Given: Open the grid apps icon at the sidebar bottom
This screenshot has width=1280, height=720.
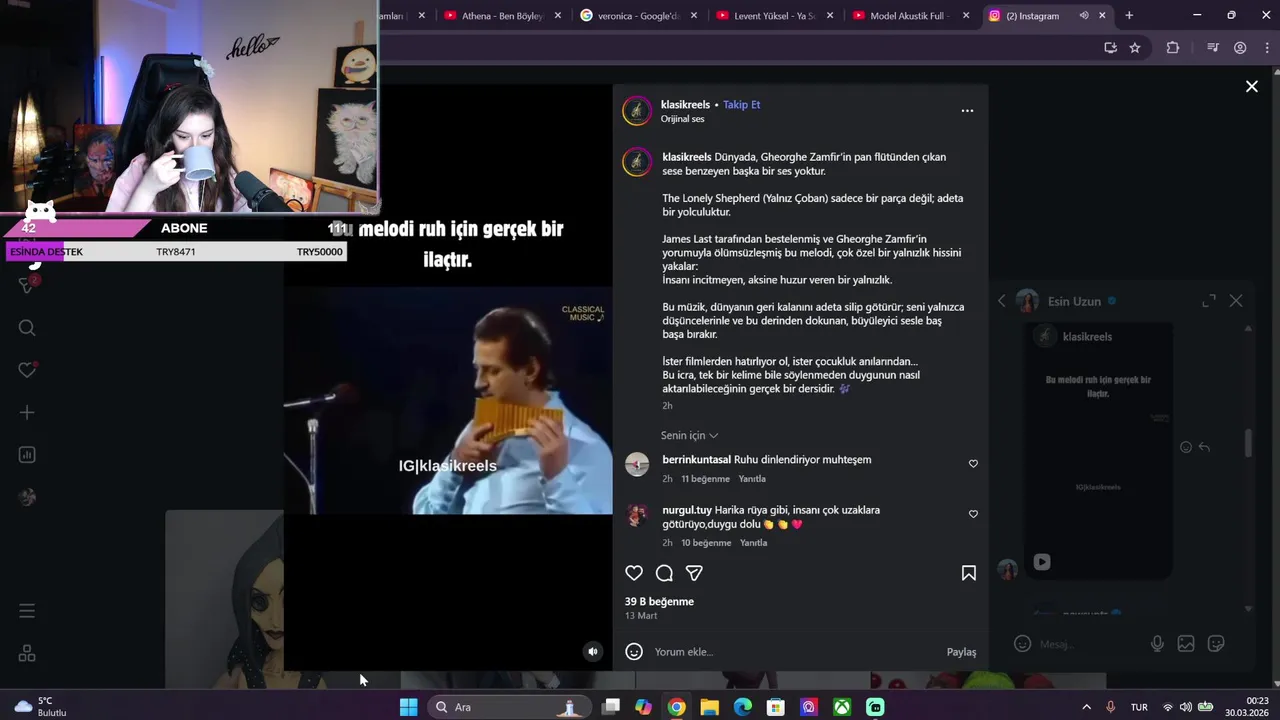Looking at the screenshot, I should tap(27, 653).
